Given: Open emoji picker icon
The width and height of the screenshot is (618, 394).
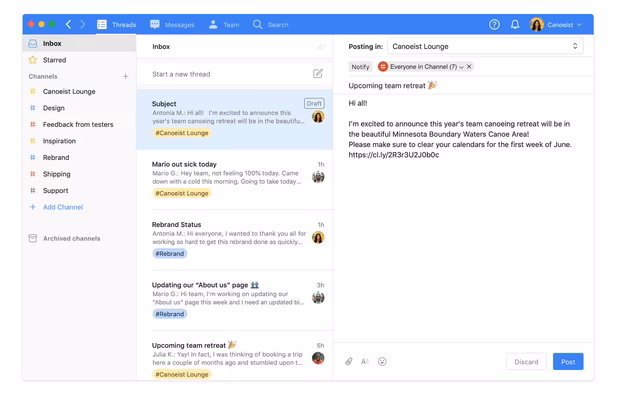Looking at the screenshot, I should 382,362.
